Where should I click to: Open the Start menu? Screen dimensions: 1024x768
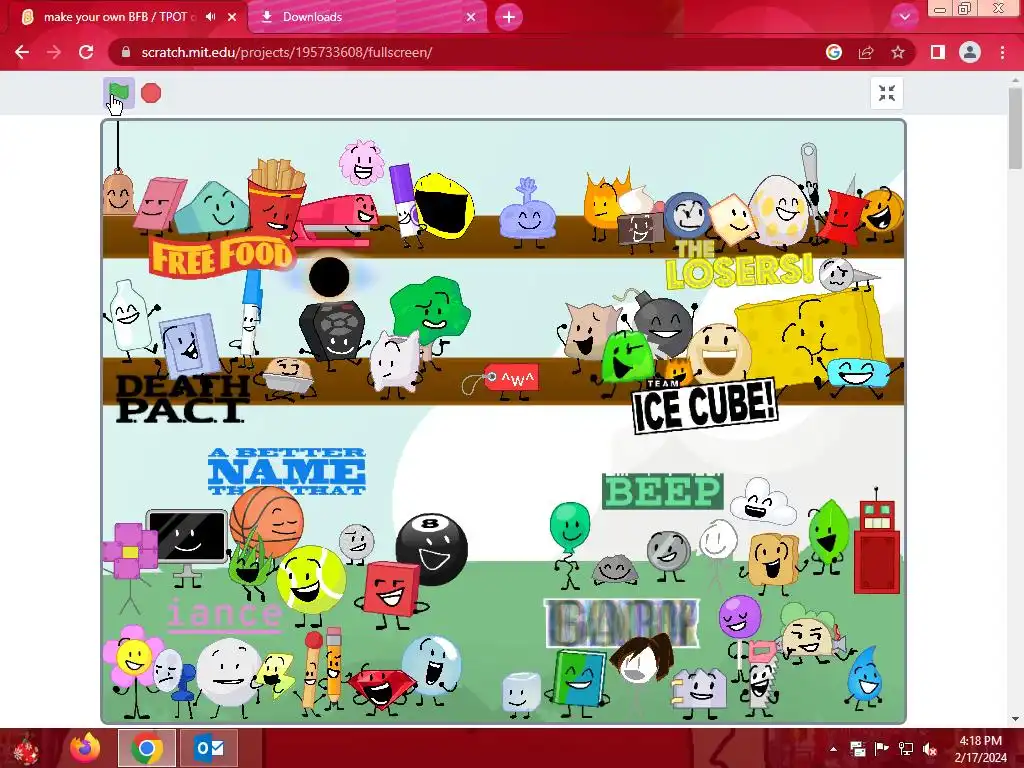click(26, 748)
